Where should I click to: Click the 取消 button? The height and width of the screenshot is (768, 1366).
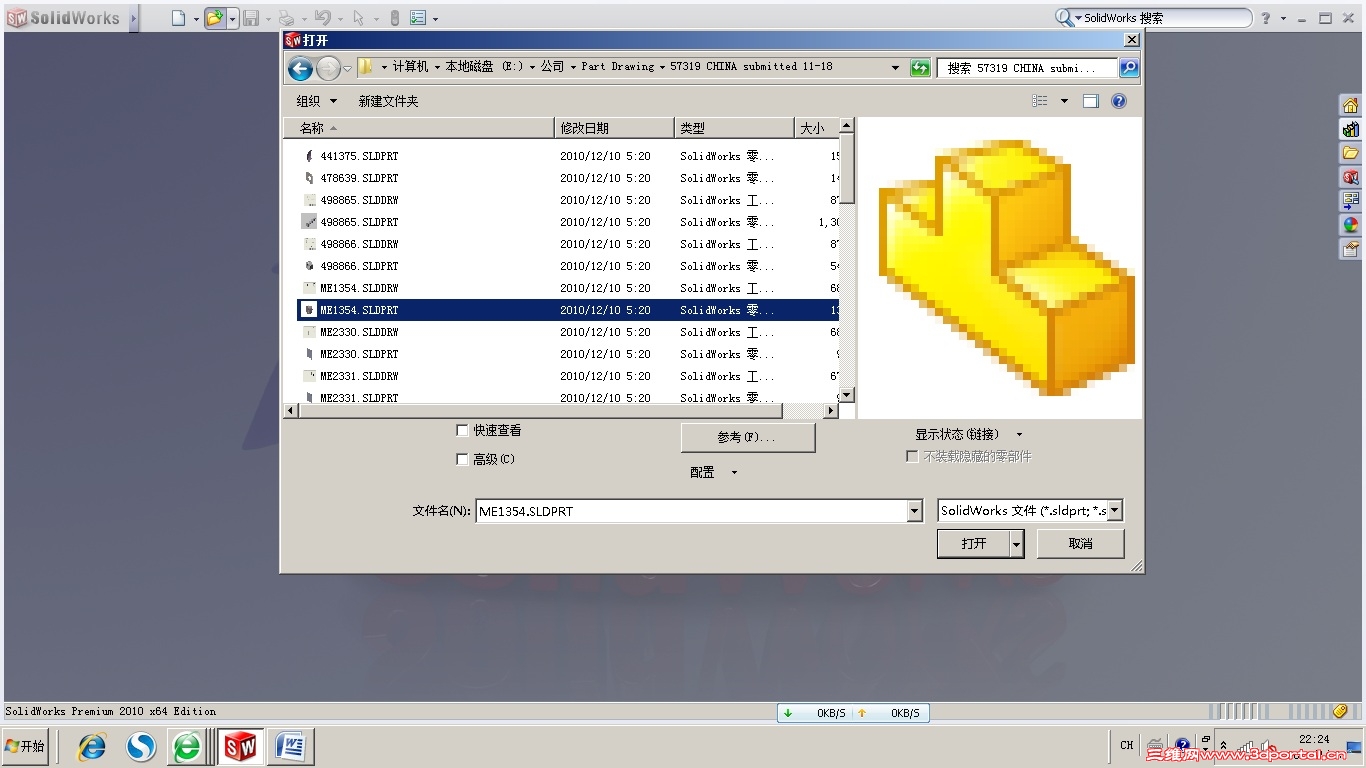click(1080, 544)
